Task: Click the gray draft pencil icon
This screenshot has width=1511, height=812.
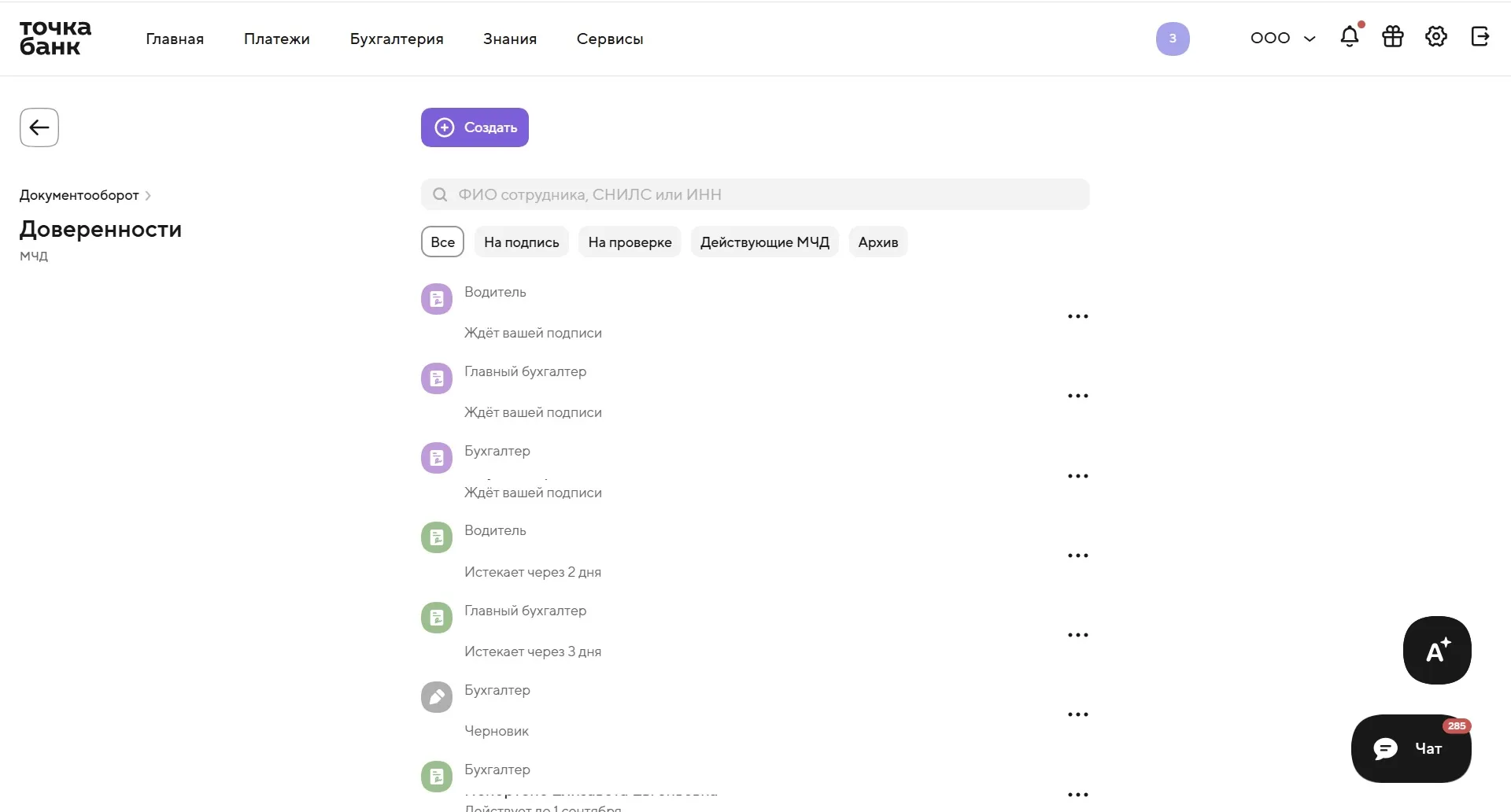Action: point(437,697)
